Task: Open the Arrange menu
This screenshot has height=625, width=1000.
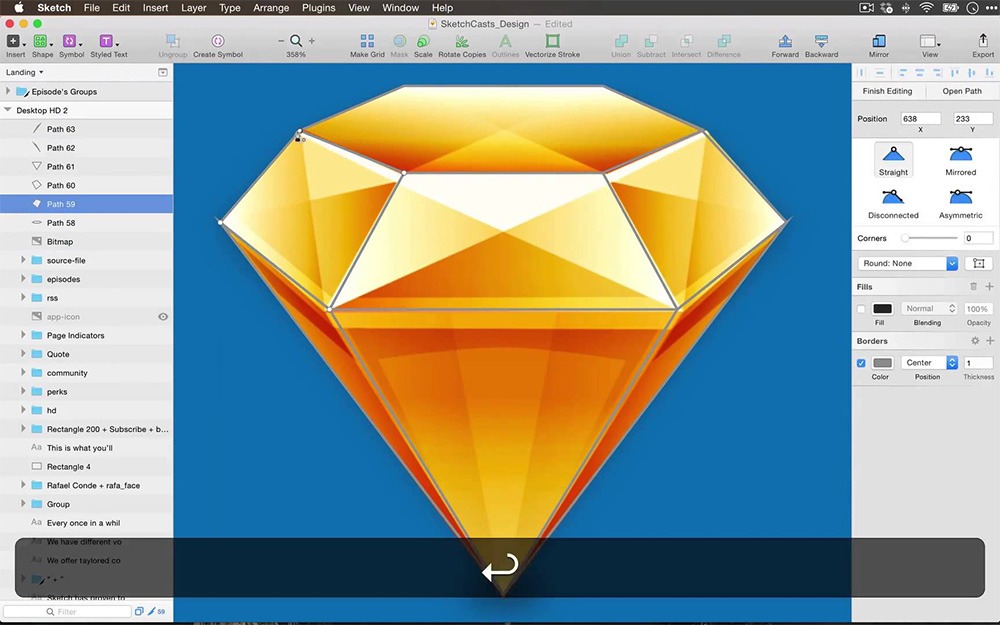Action: tap(271, 8)
